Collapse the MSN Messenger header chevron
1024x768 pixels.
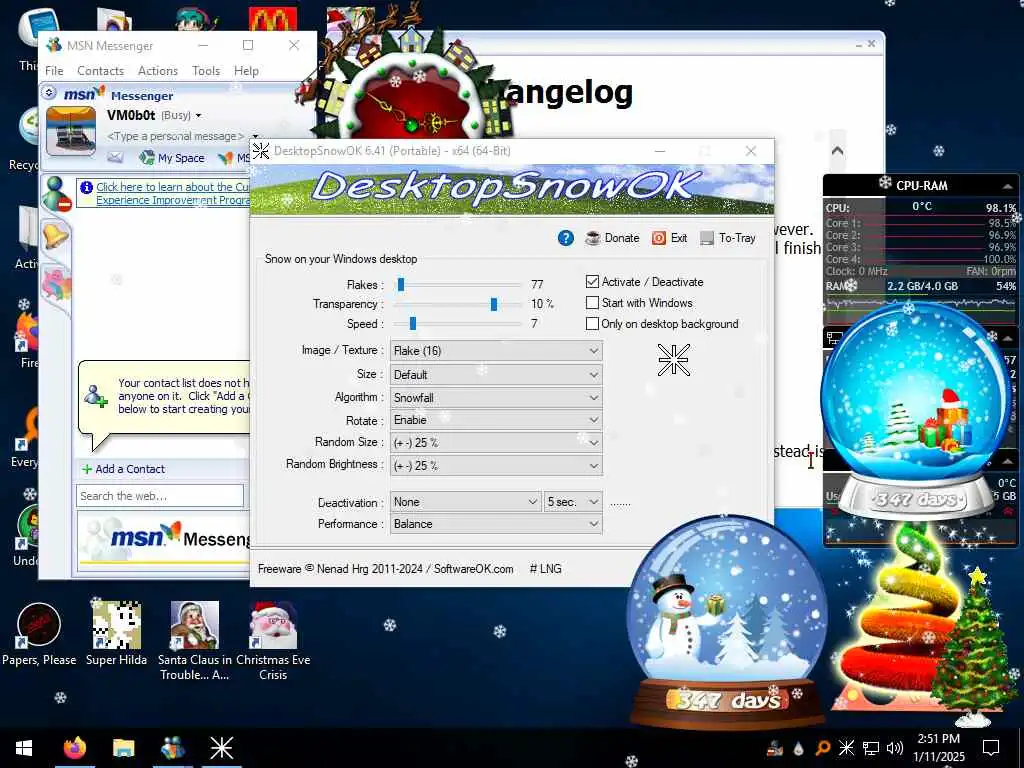click(49, 93)
